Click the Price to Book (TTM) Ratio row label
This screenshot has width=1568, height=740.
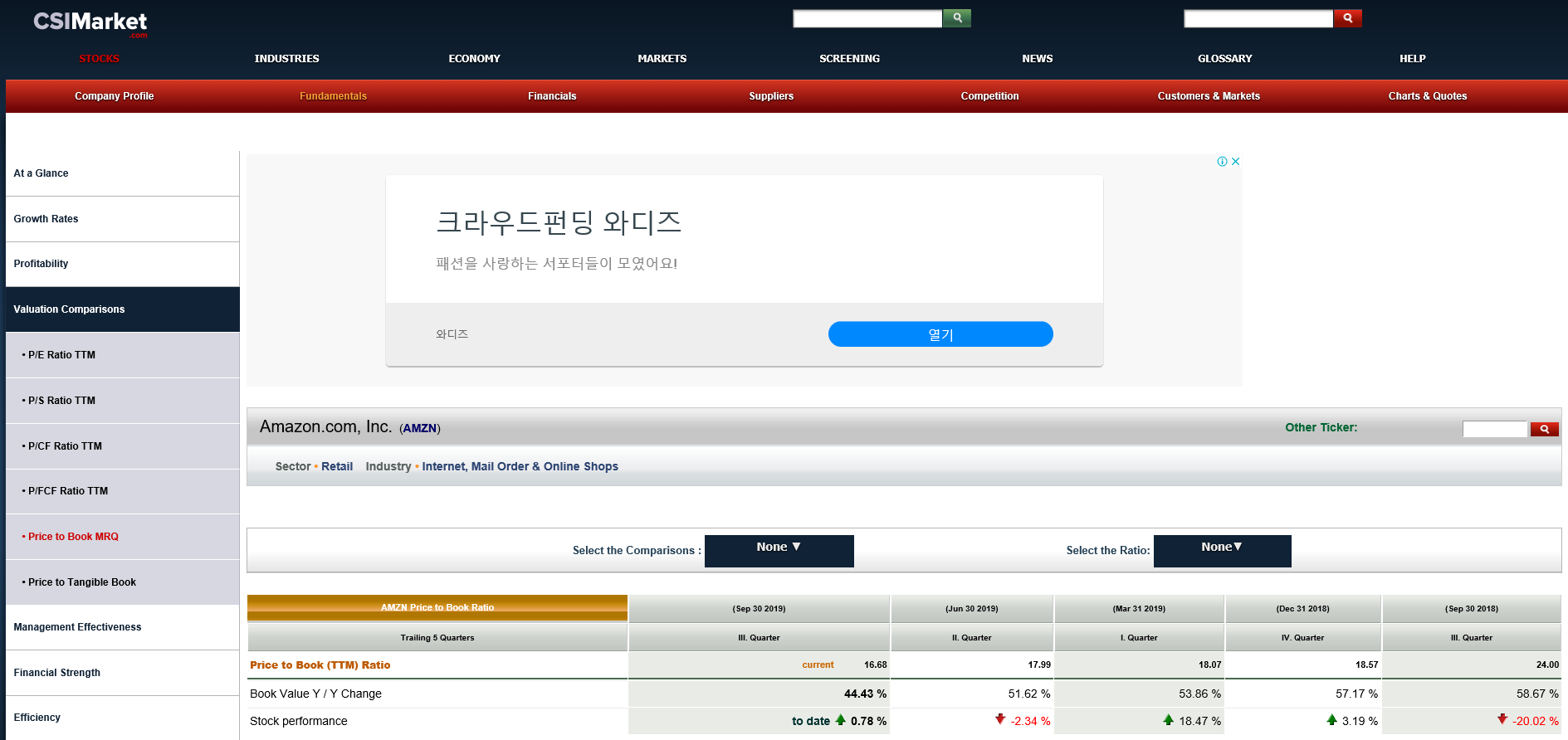[x=320, y=665]
